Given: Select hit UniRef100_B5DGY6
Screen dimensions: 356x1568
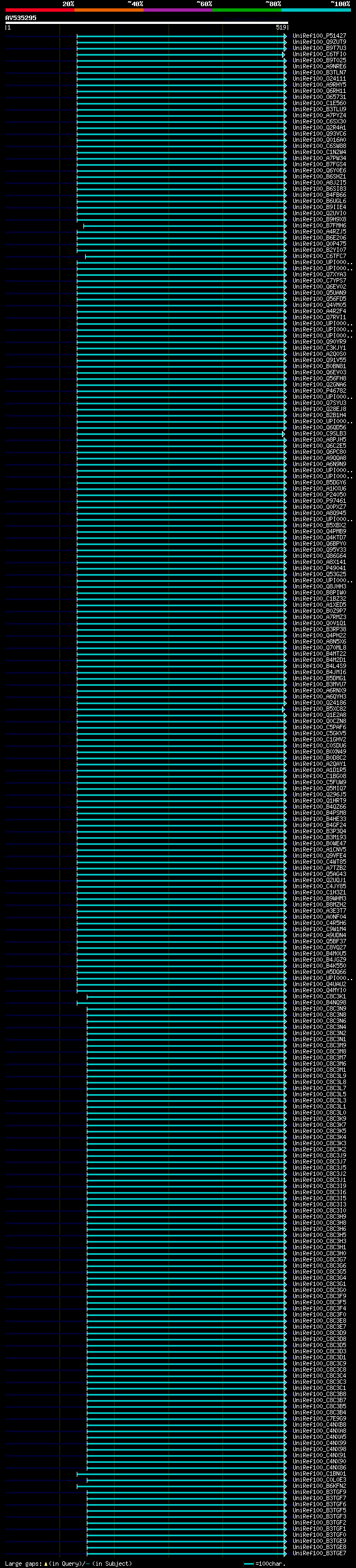Looking at the screenshot, I should [x=319, y=483].
